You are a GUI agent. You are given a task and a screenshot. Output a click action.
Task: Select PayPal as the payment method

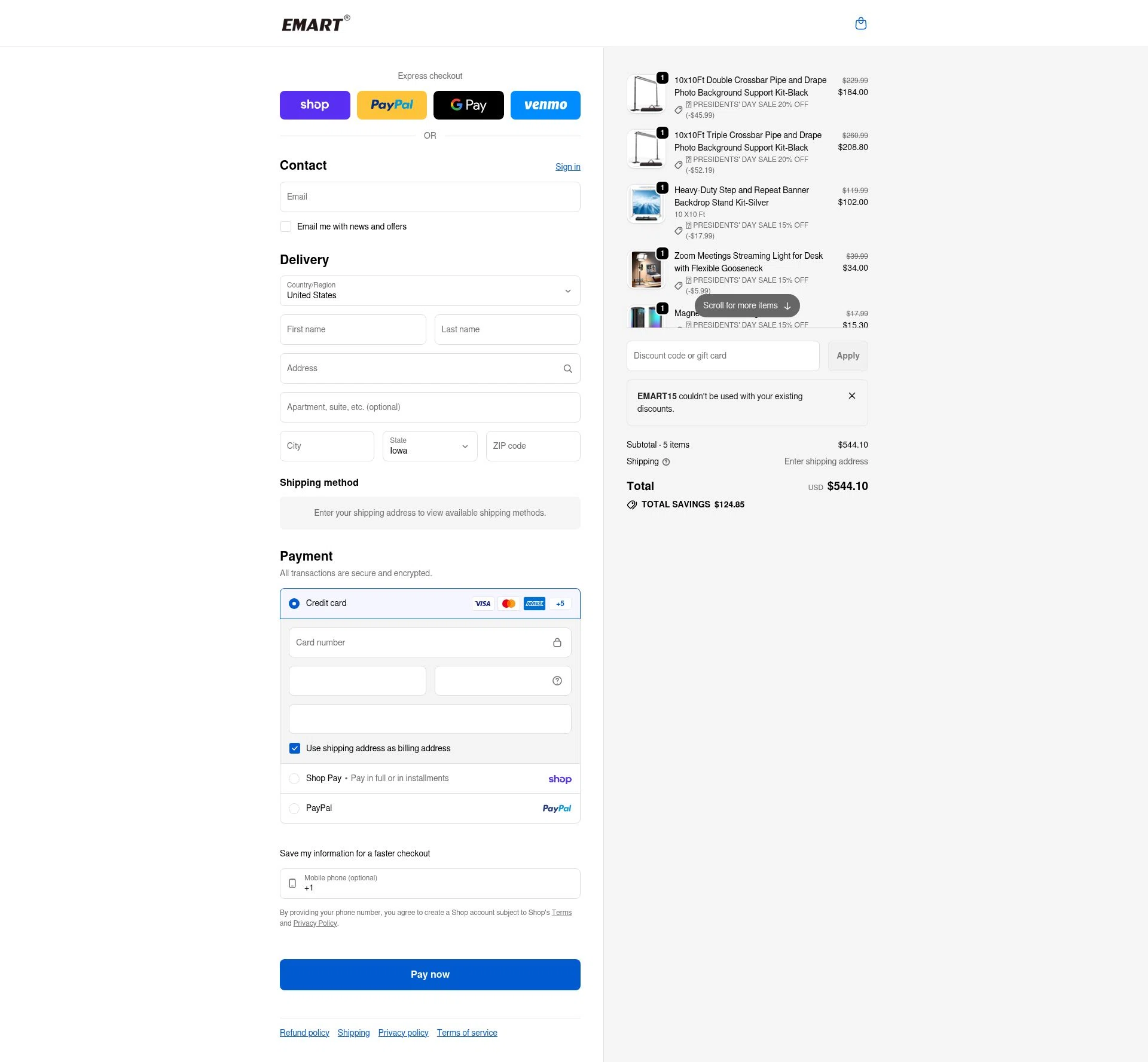point(294,808)
